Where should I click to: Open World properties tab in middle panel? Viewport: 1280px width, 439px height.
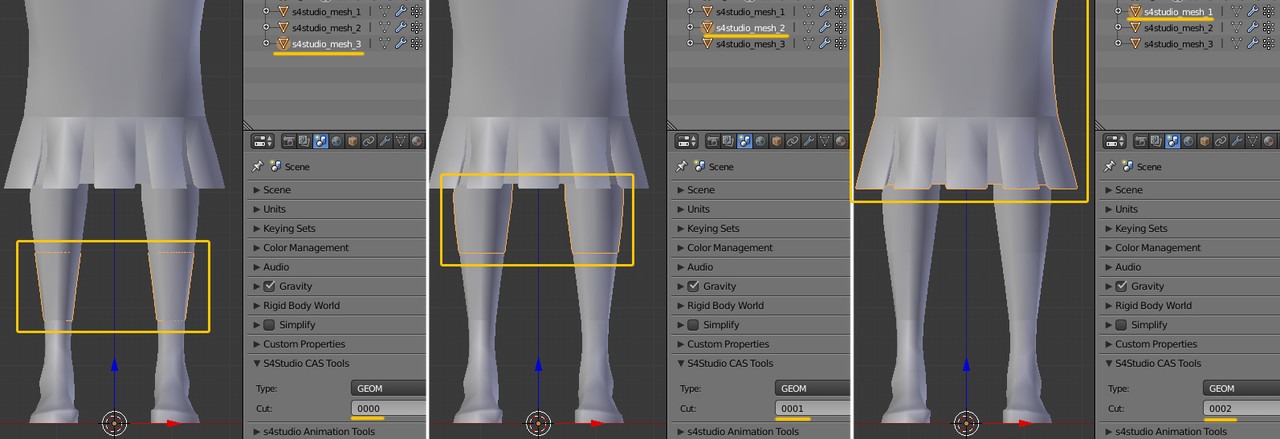coord(761,141)
